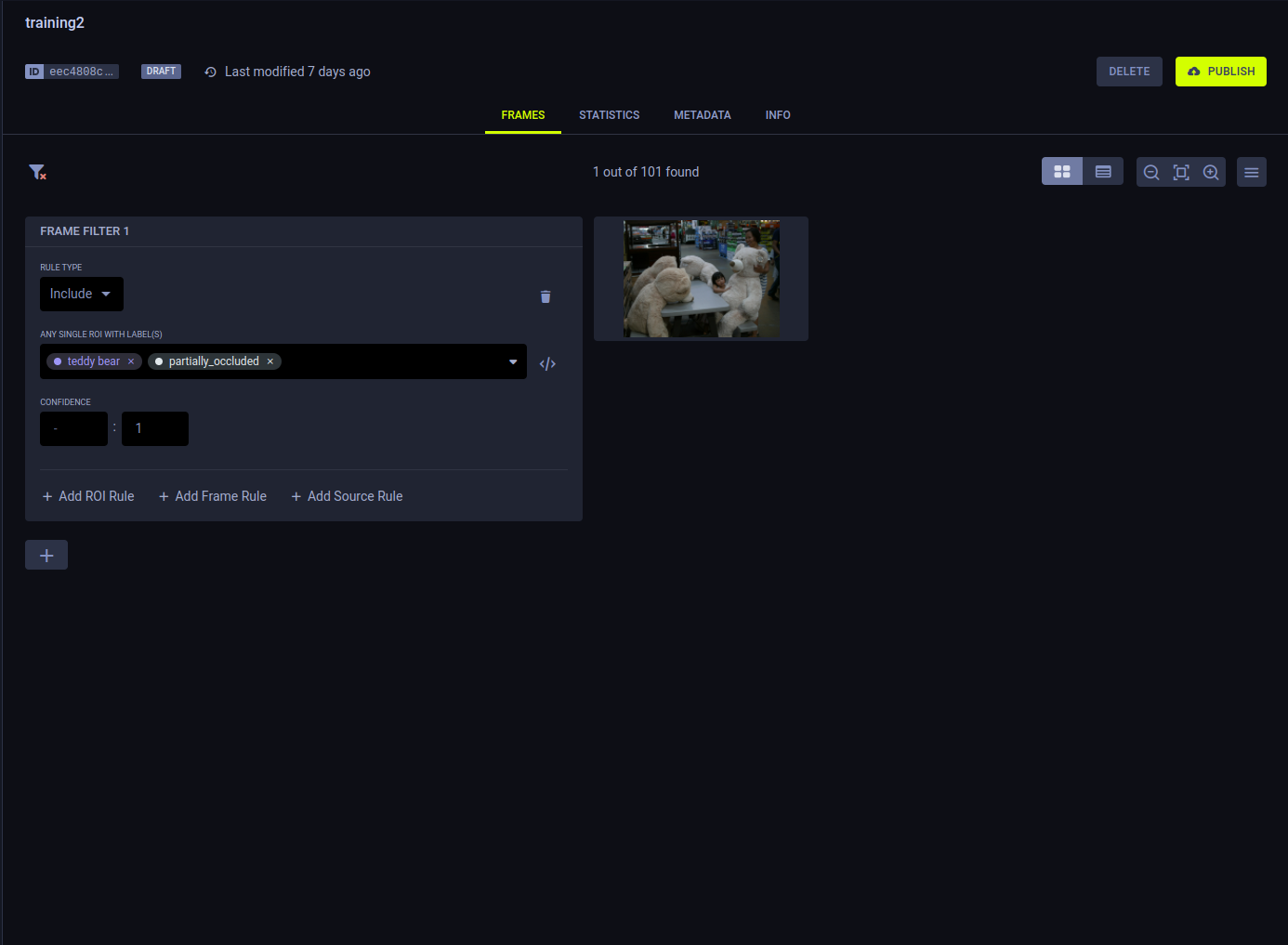This screenshot has height=945, width=1288.
Task: Remove the teddy bear label chip
Action: 131,361
